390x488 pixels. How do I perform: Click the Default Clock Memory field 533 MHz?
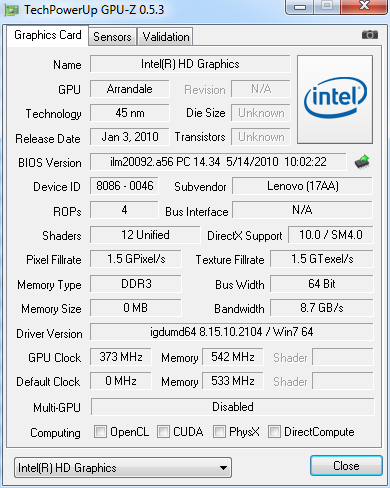[233, 381]
